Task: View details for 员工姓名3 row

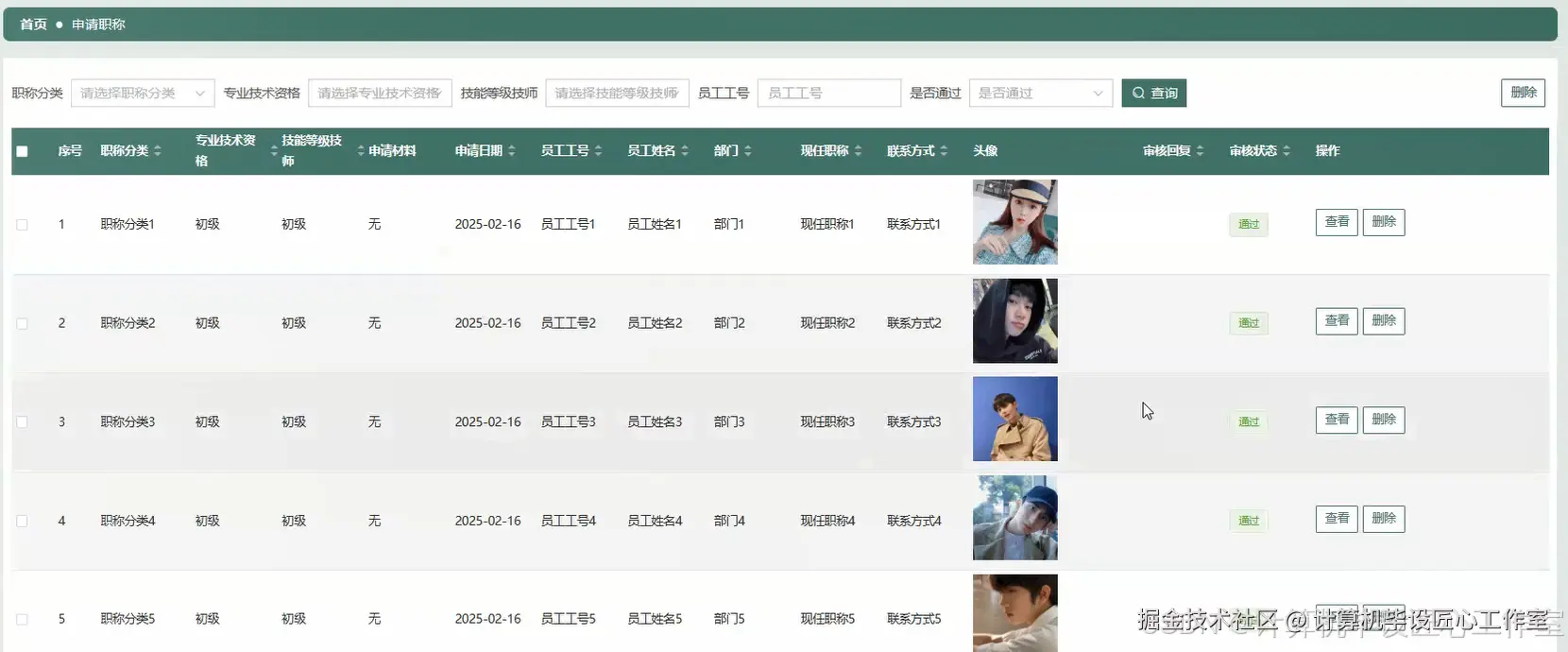Action: coord(1337,420)
